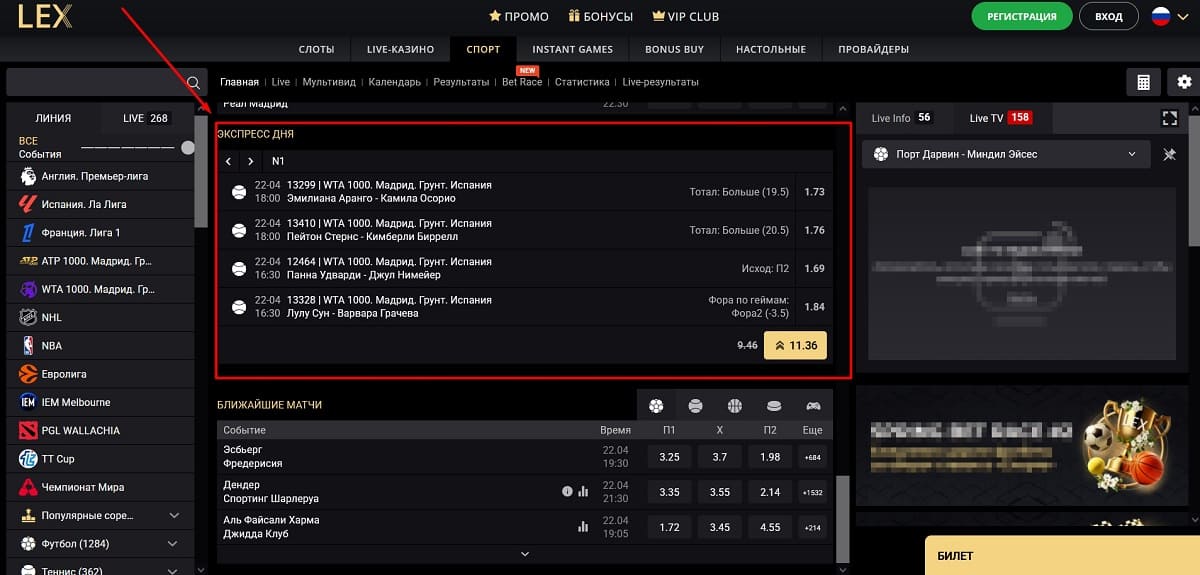Open Календарь link
The image size is (1200, 575).
(394, 82)
